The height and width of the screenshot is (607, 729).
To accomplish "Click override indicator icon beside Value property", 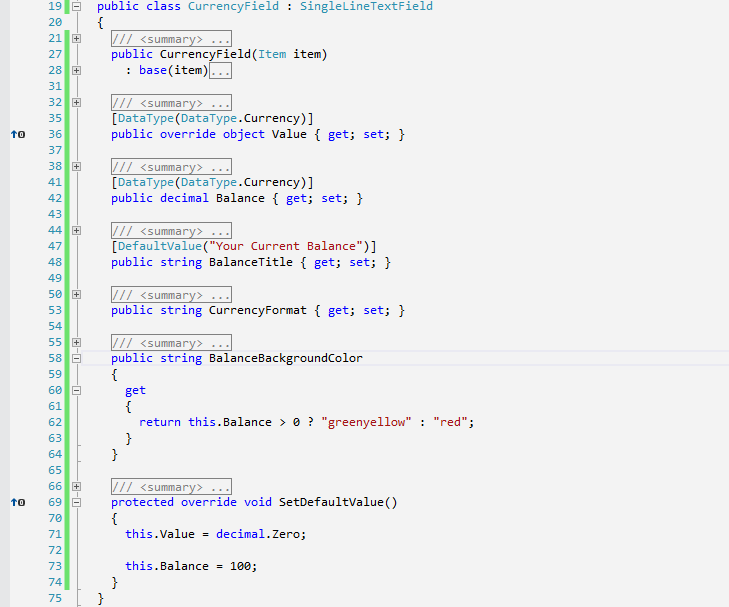I will (x=17, y=134).
